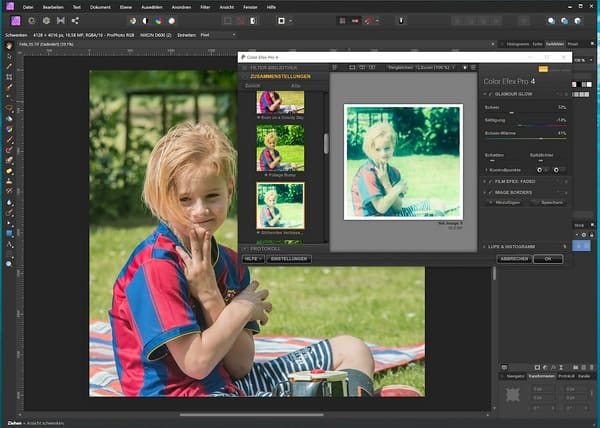Screen dimensions: 600x428
Task: Apply Auto Levels from toolbar
Action: [132, 21]
